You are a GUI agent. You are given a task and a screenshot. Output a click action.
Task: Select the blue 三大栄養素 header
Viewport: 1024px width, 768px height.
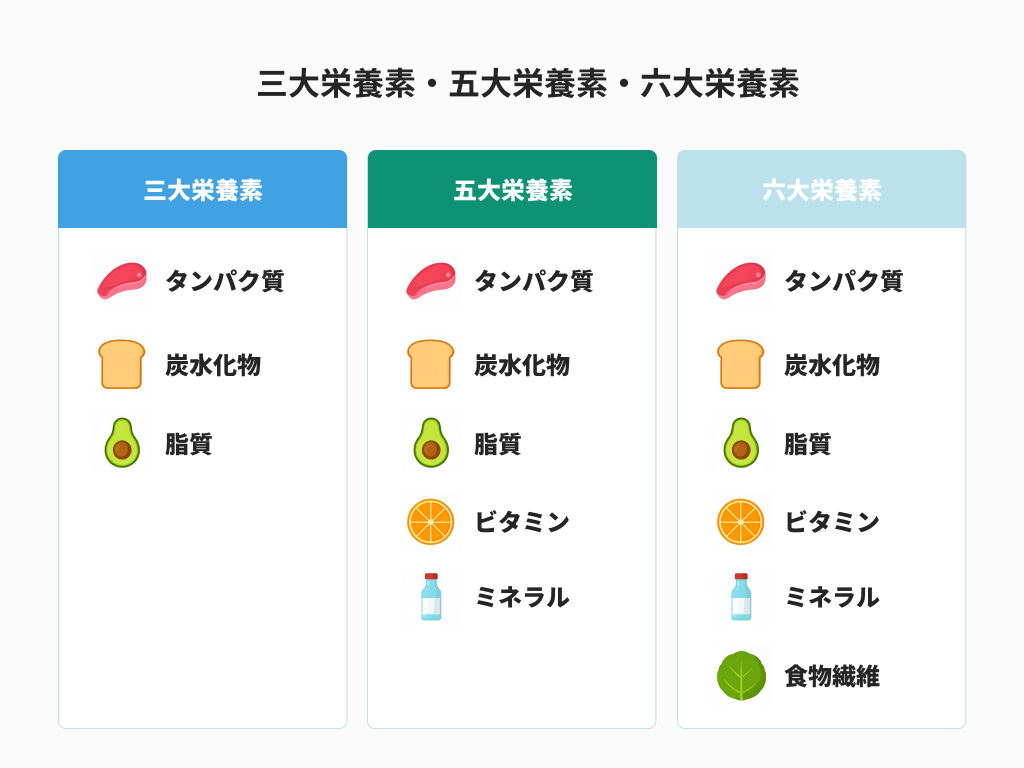click(203, 190)
